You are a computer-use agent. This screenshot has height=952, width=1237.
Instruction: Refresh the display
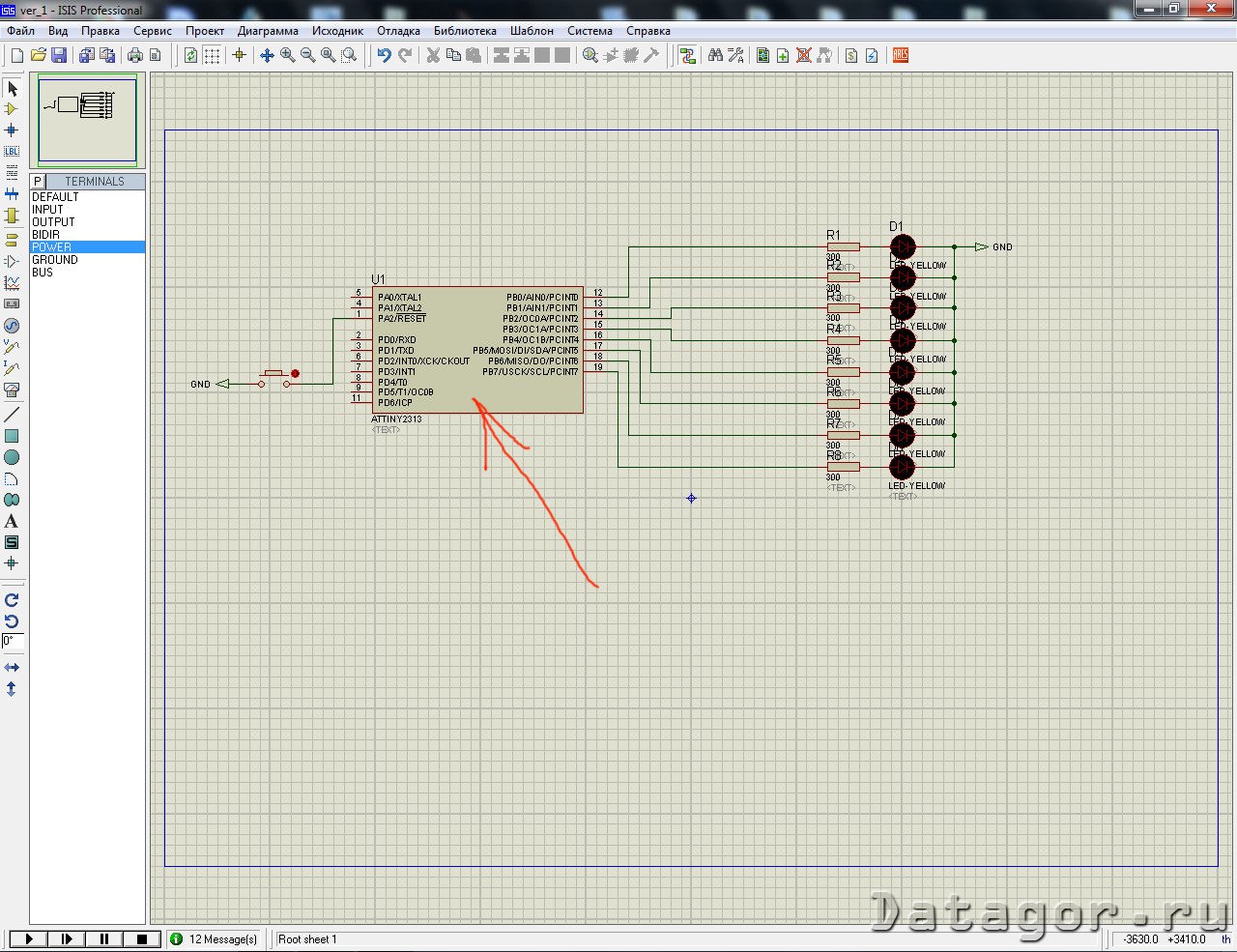pos(191,56)
